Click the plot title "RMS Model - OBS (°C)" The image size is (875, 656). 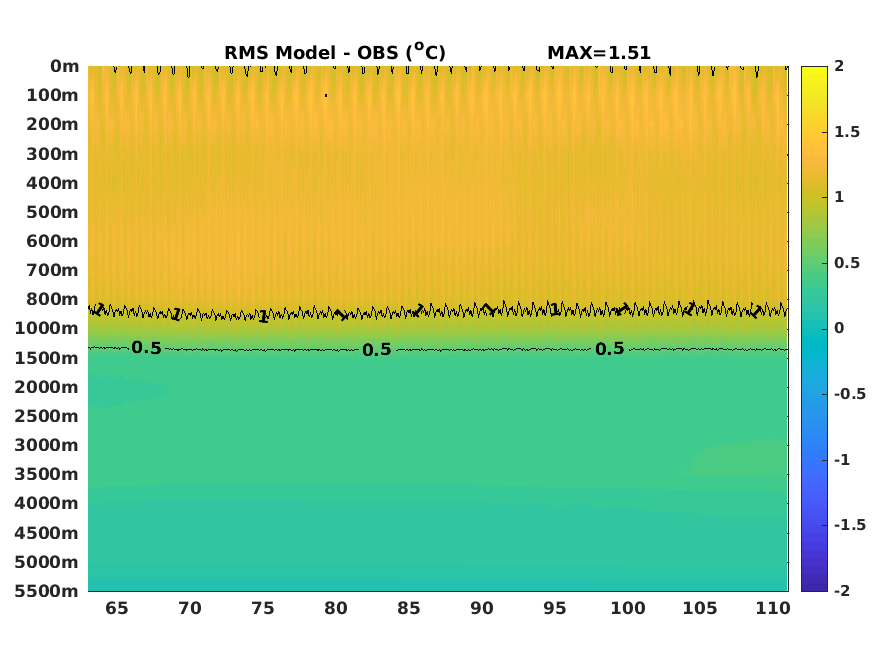(x=335, y=52)
